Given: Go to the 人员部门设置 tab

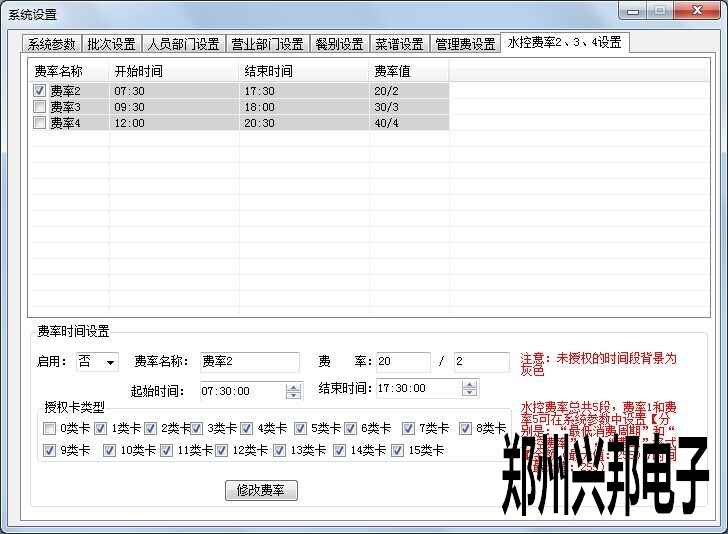Looking at the screenshot, I should pyautogui.click(x=183, y=44).
